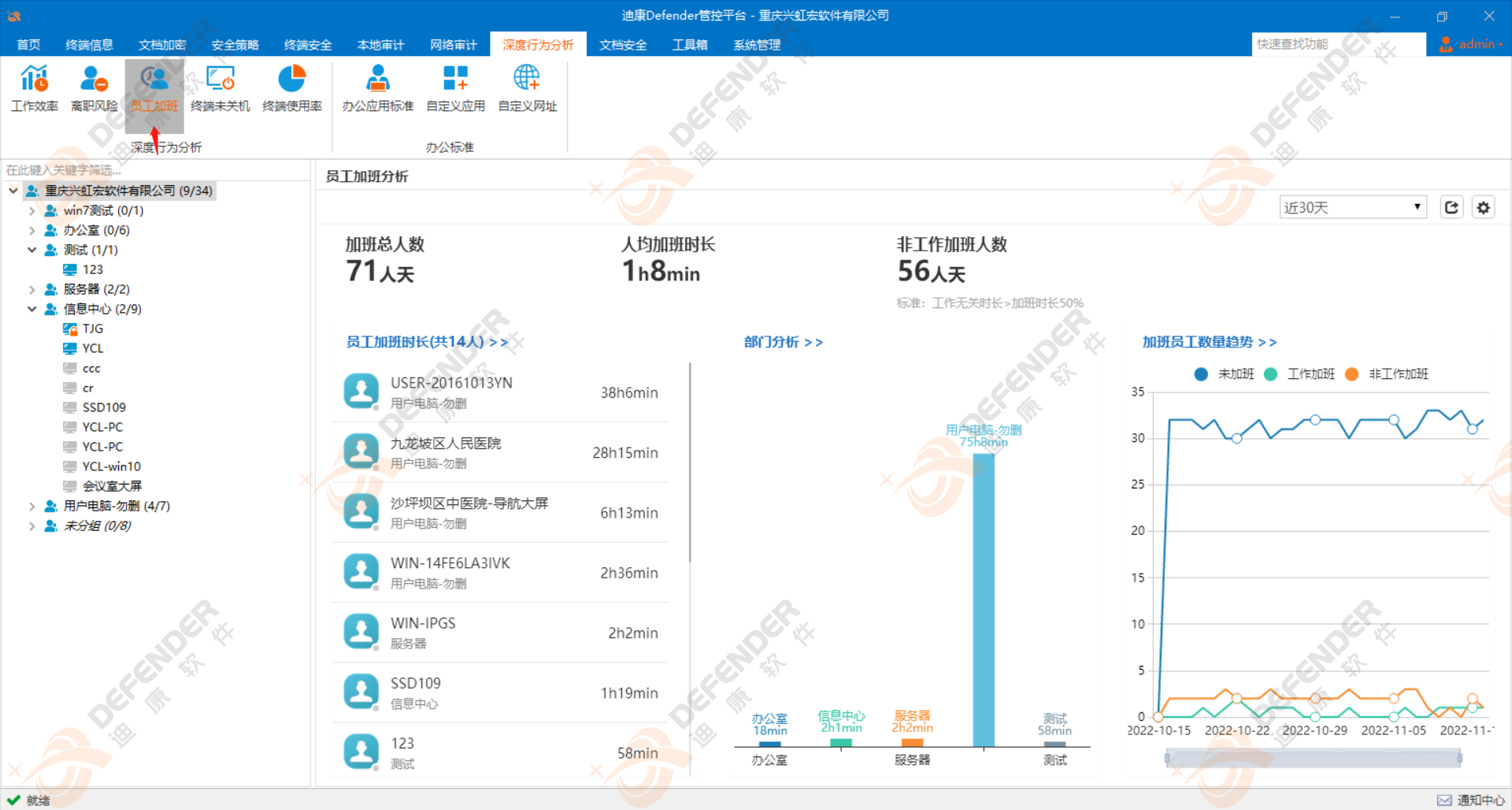Switch to the 首页 tab
Image resolution: width=1512 pixels, height=810 pixels.
click(28, 45)
